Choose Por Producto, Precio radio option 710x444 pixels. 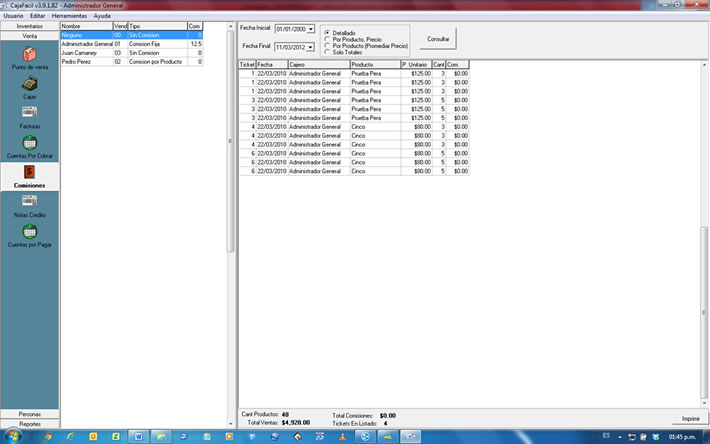coord(326,39)
